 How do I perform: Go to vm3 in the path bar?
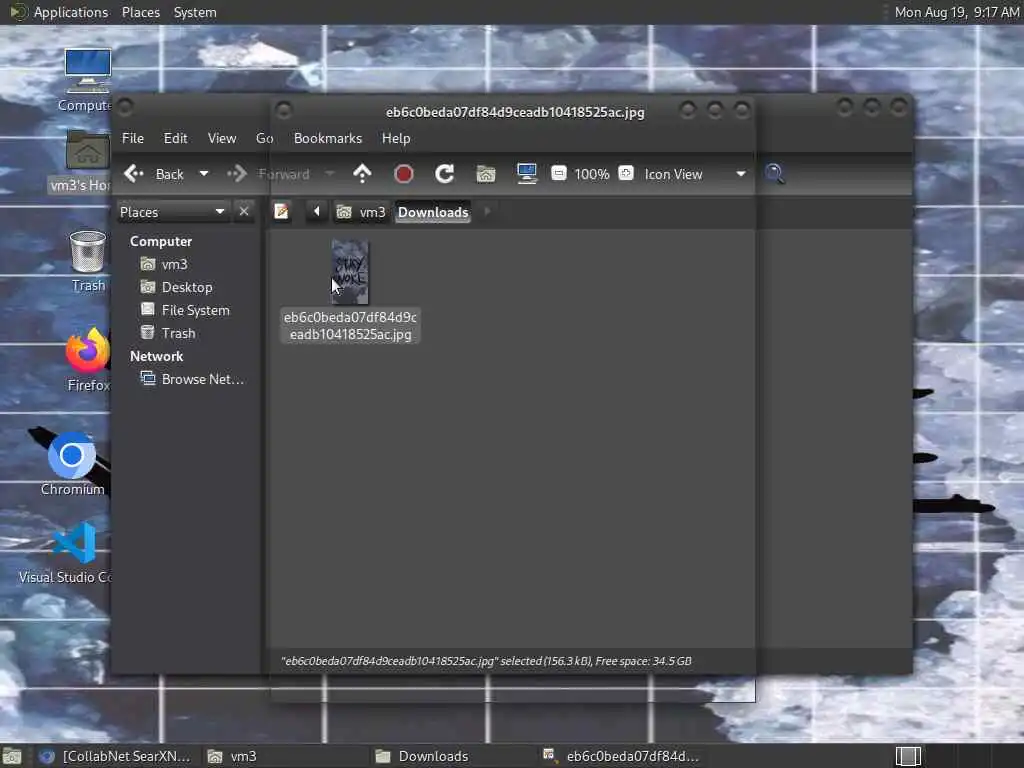(361, 212)
